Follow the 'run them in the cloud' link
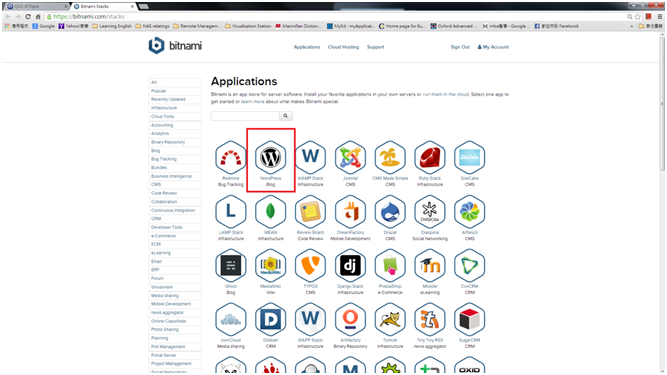 pos(446,94)
